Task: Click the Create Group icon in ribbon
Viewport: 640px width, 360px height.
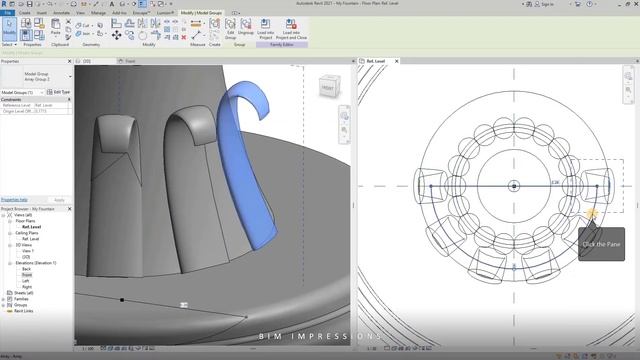Action: coord(214,24)
